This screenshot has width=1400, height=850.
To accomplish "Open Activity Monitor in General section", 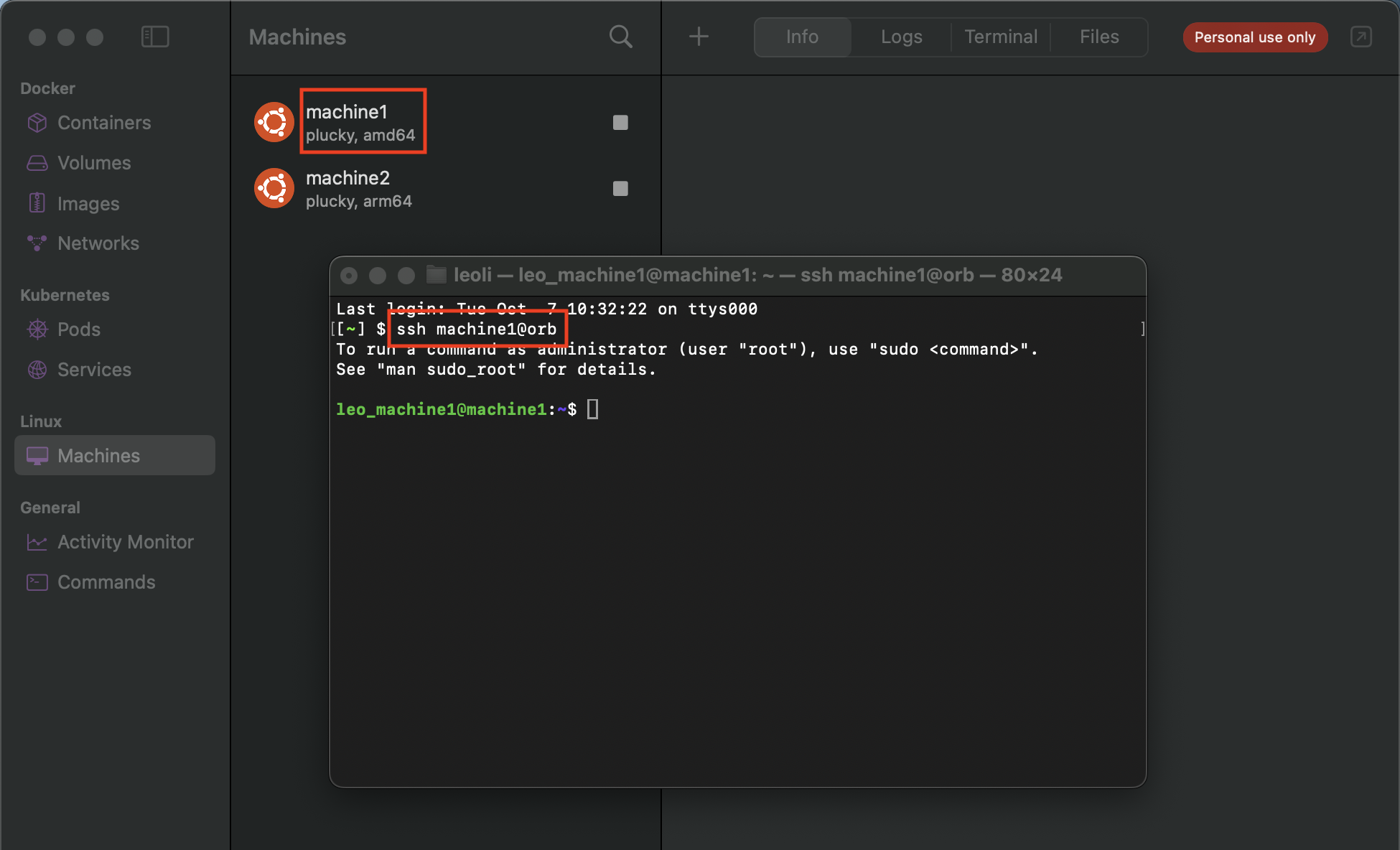I will (126, 542).
